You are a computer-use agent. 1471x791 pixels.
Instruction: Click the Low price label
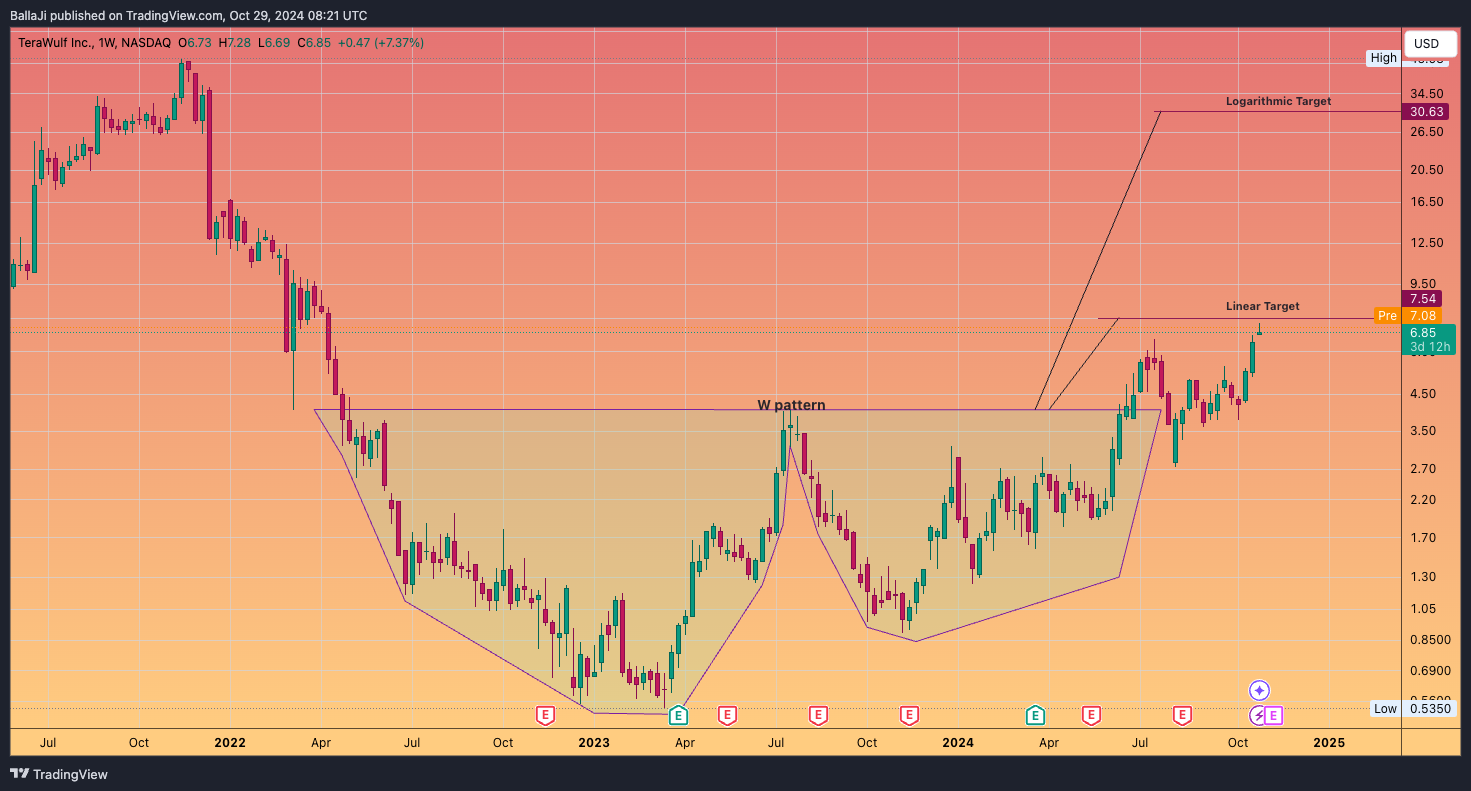coord(1385,708)
